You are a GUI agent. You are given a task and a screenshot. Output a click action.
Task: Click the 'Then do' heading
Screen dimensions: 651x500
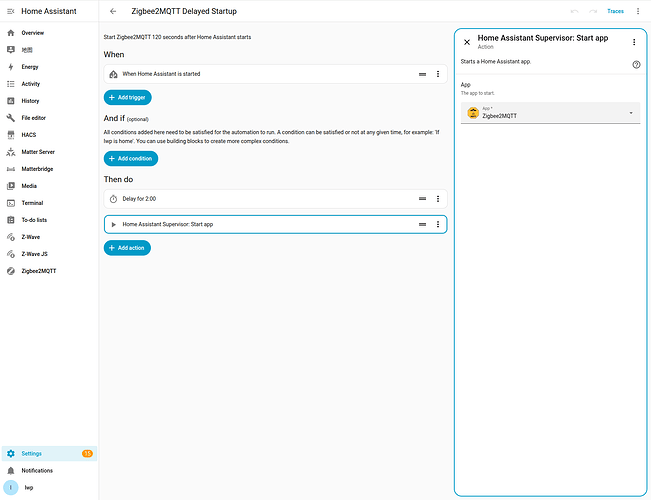pos(118,179)
